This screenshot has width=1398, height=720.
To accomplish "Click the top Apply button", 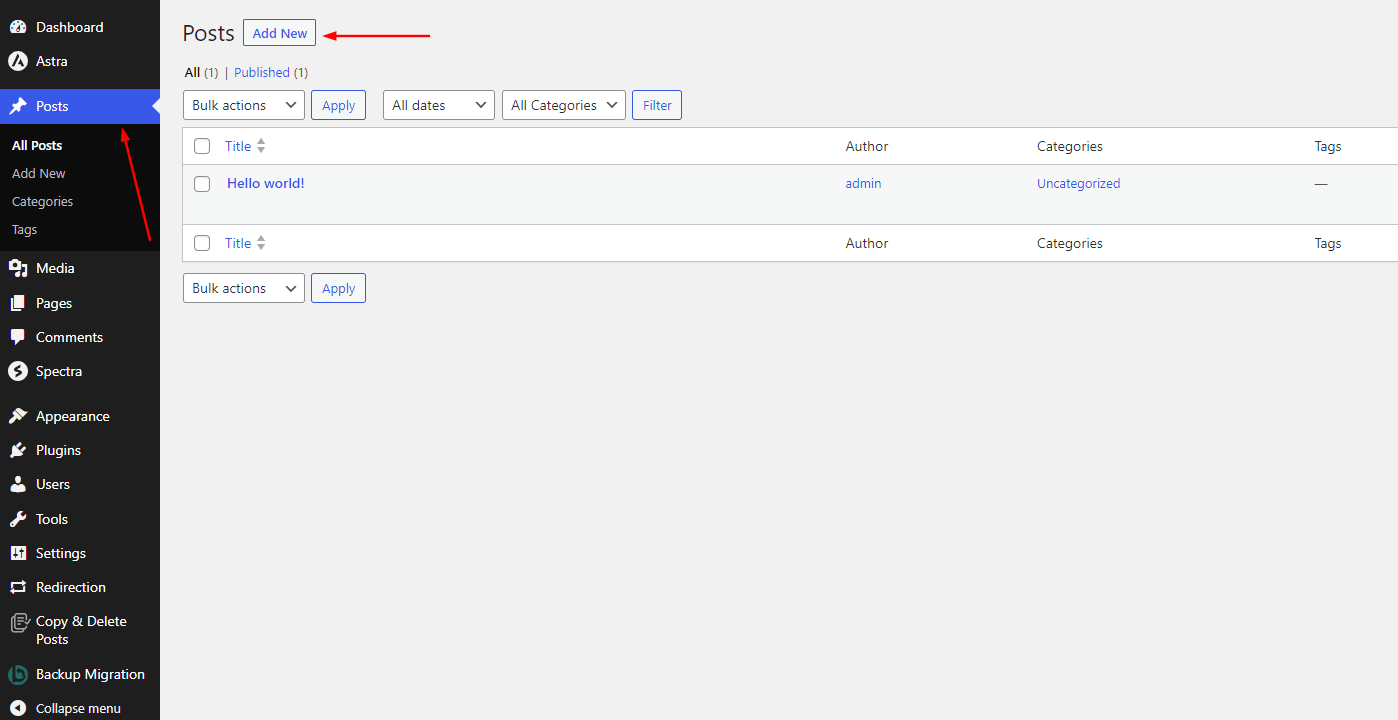I will [x=339, y=105].
